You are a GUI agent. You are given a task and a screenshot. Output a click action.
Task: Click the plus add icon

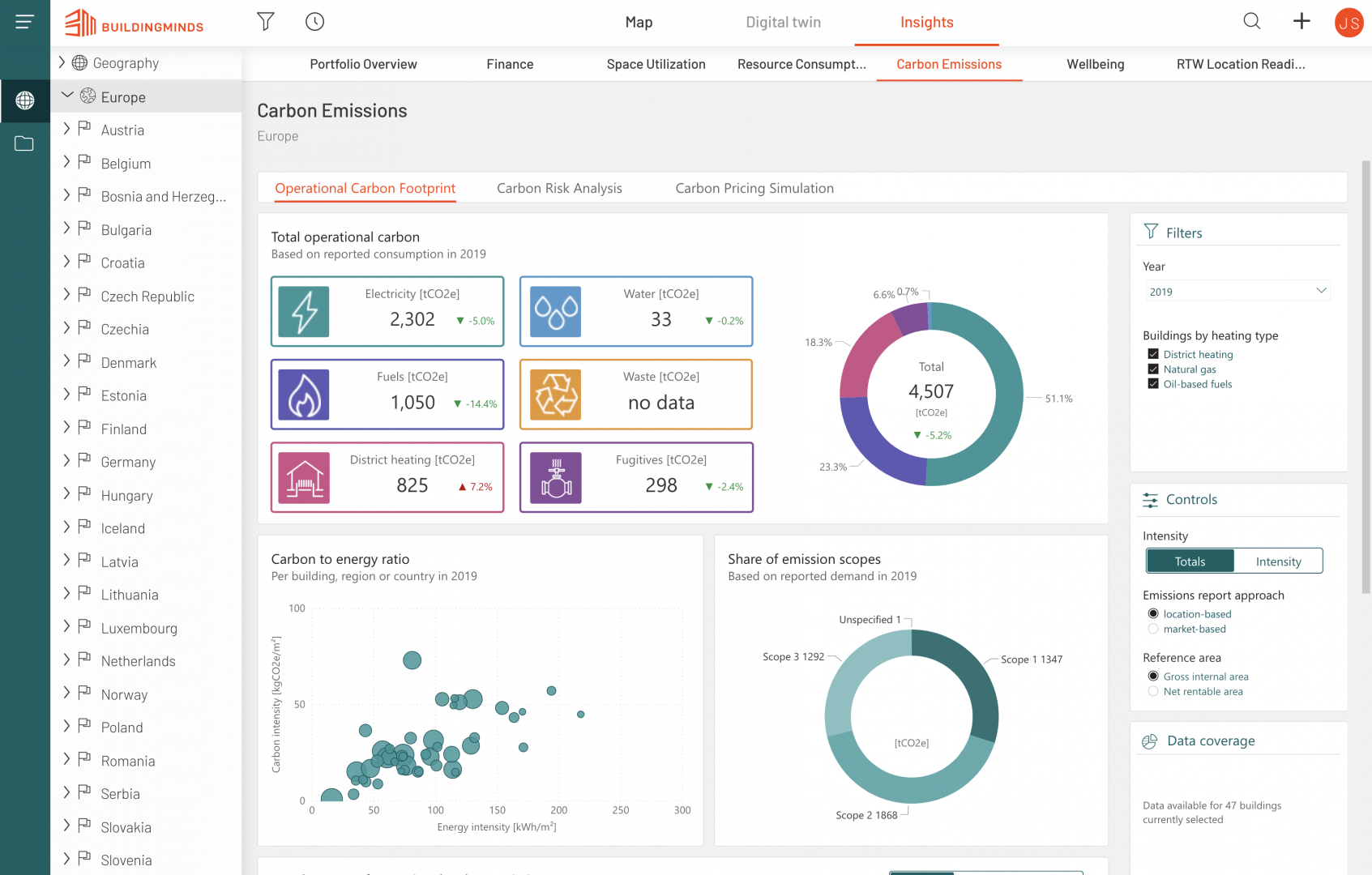(x=1301, y=21)
